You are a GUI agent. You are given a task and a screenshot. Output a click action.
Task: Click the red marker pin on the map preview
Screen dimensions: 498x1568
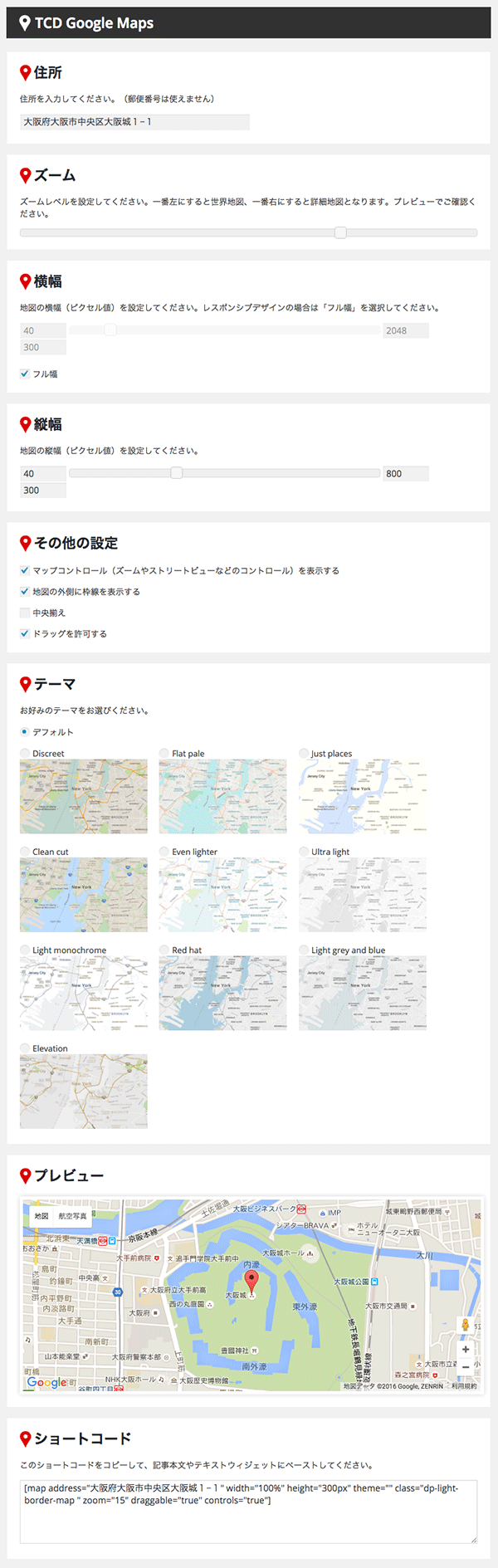251,1280
